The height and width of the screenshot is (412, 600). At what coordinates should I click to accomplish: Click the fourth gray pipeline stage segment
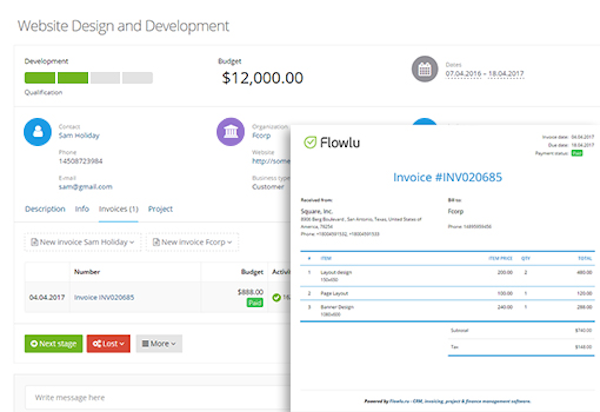pyautogui.click(x=137, y=78)
